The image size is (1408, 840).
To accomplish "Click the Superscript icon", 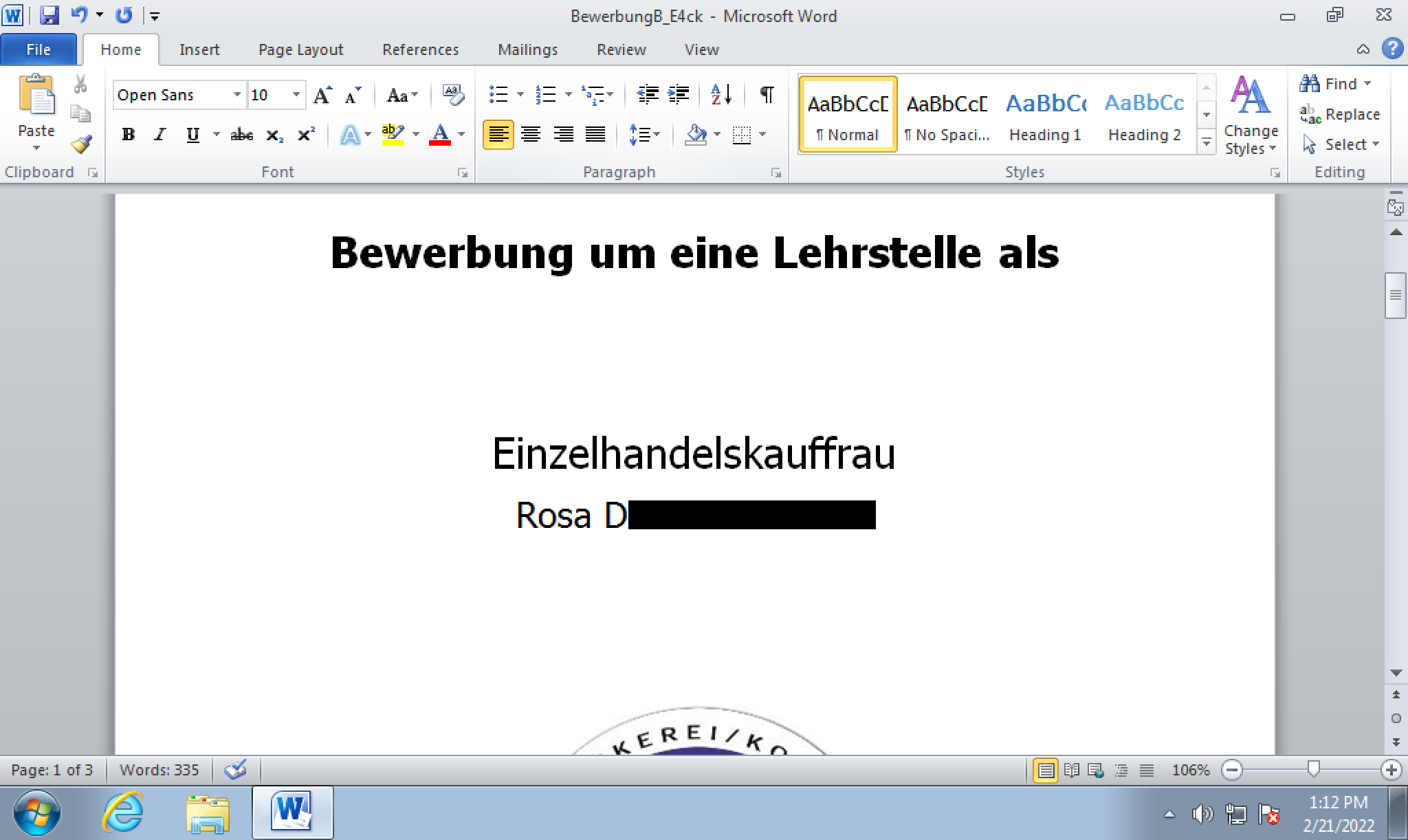I will (306, 135).
